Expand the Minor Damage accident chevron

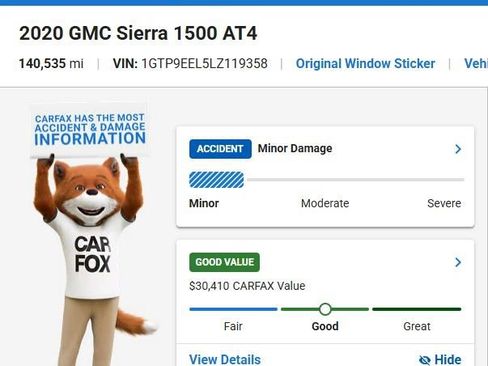(x=458, y=149)
